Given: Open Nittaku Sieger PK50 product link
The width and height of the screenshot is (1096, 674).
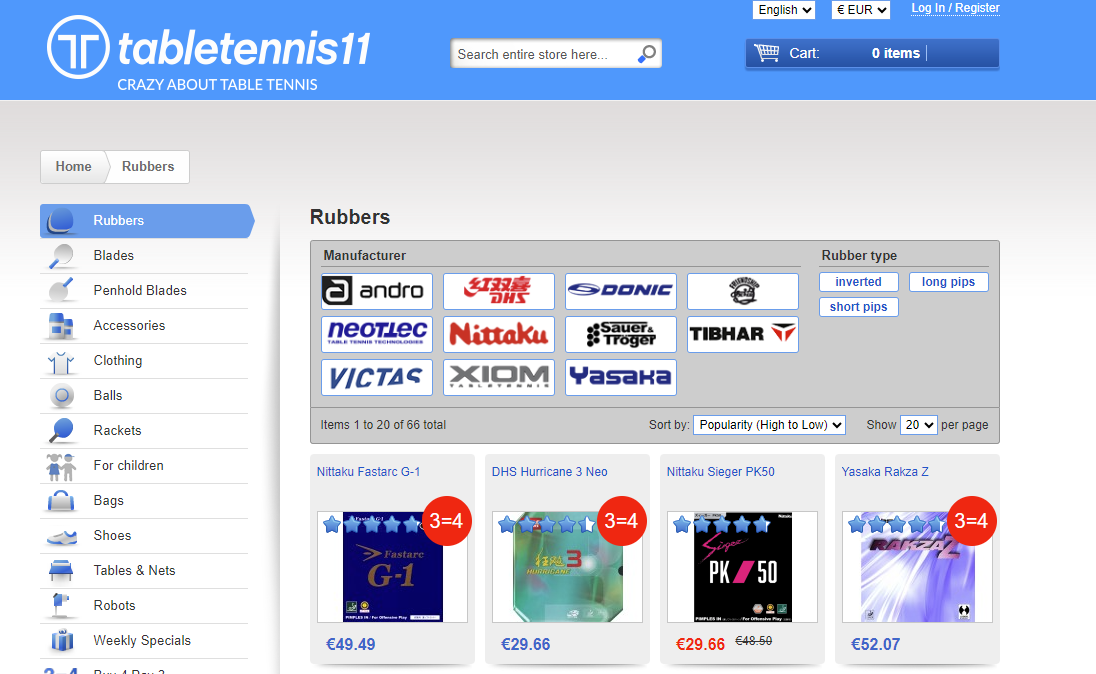Looking at the screenshot, I should tap(721, 472).
